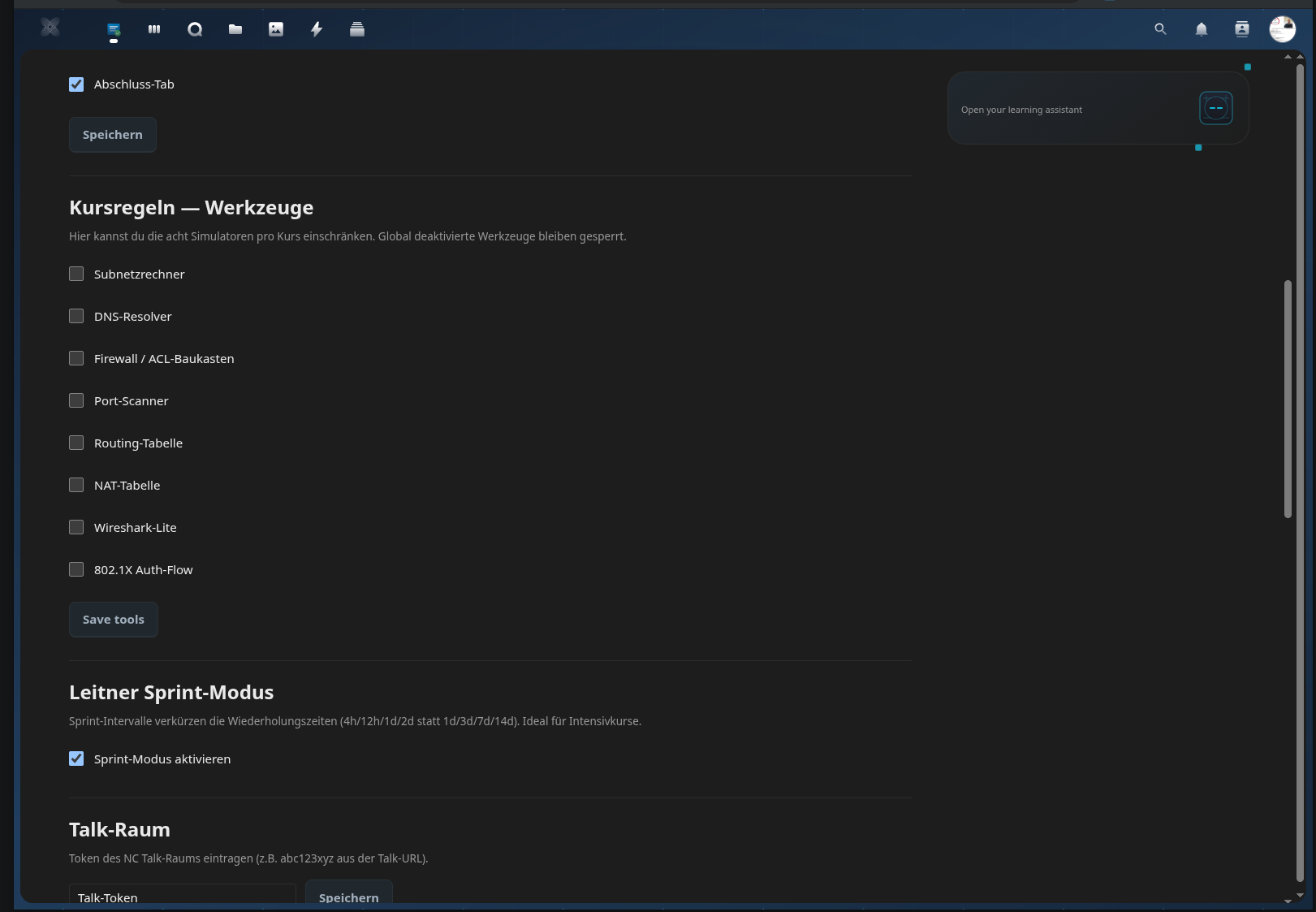Open the learning assistant robot icon
The image size is (1316, 912).
click(x=1215, y=107)
